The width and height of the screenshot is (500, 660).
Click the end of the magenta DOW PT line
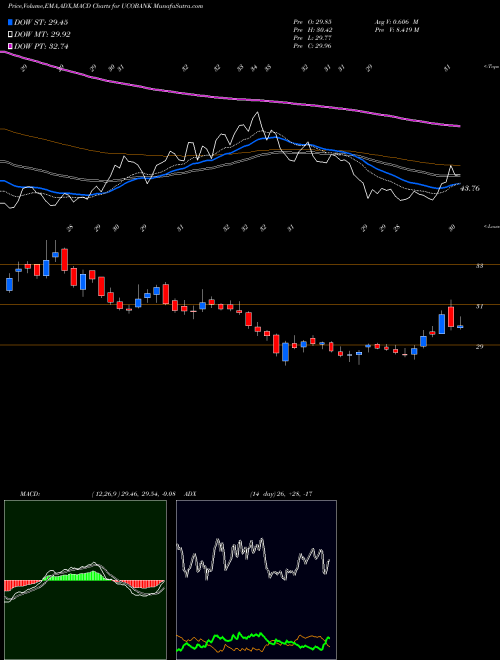[459, 126]
